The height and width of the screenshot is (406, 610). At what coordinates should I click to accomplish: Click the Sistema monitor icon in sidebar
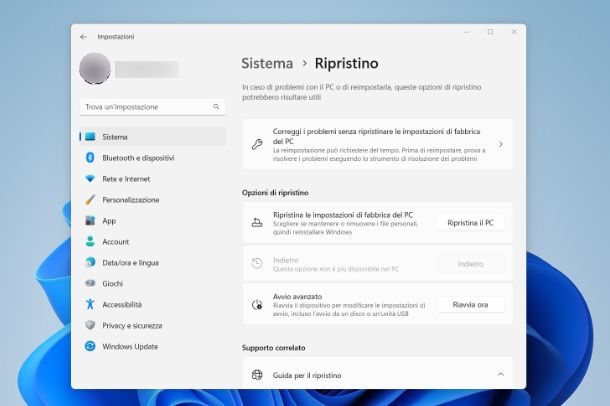pyautogui.click(x=90, y=136)
